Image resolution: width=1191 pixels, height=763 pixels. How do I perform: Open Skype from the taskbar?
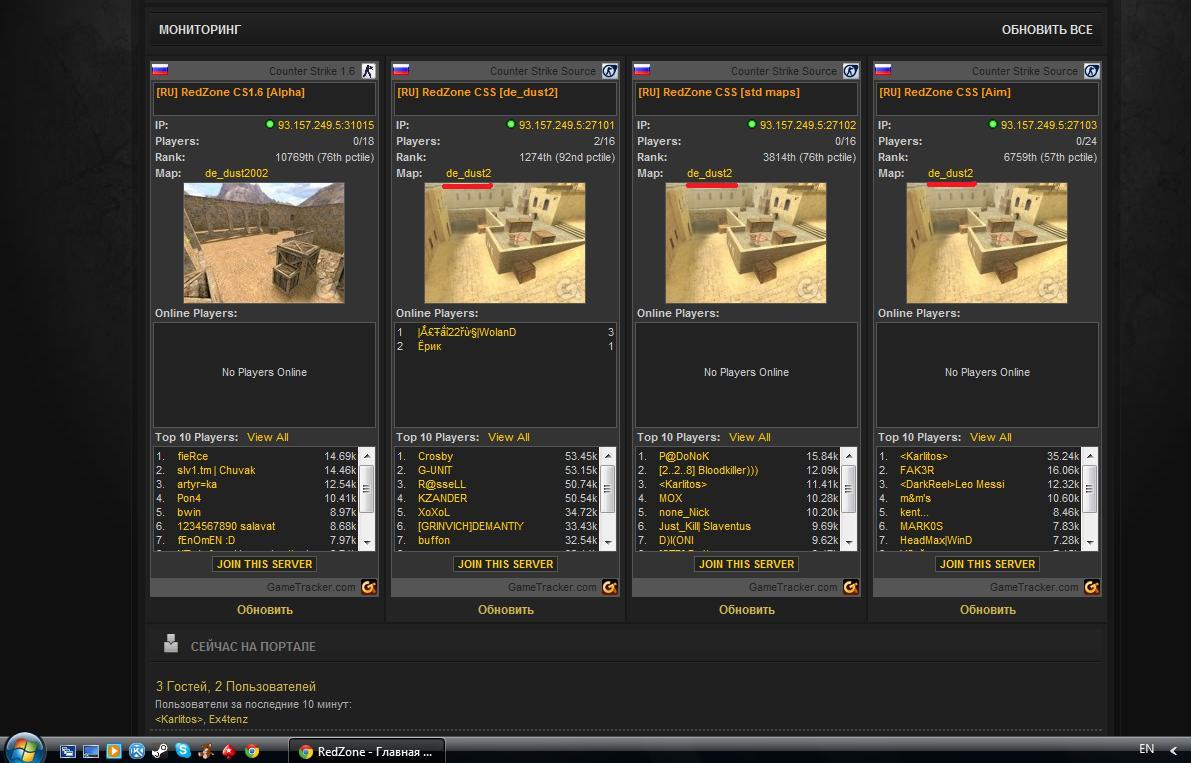click(182, 750)
